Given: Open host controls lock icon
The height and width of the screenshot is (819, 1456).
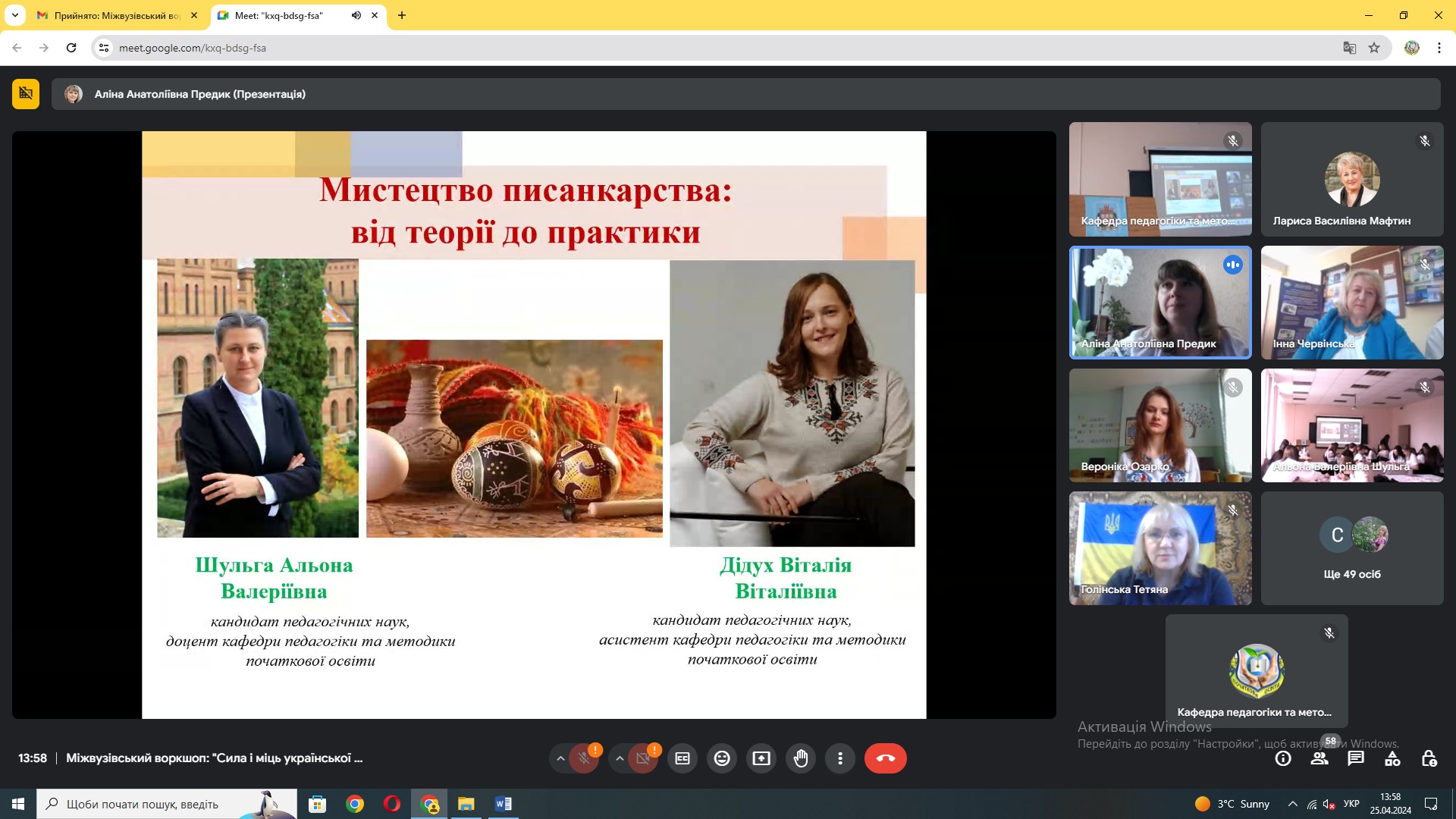Looking at the screenshot, I should coord(1429,758).
